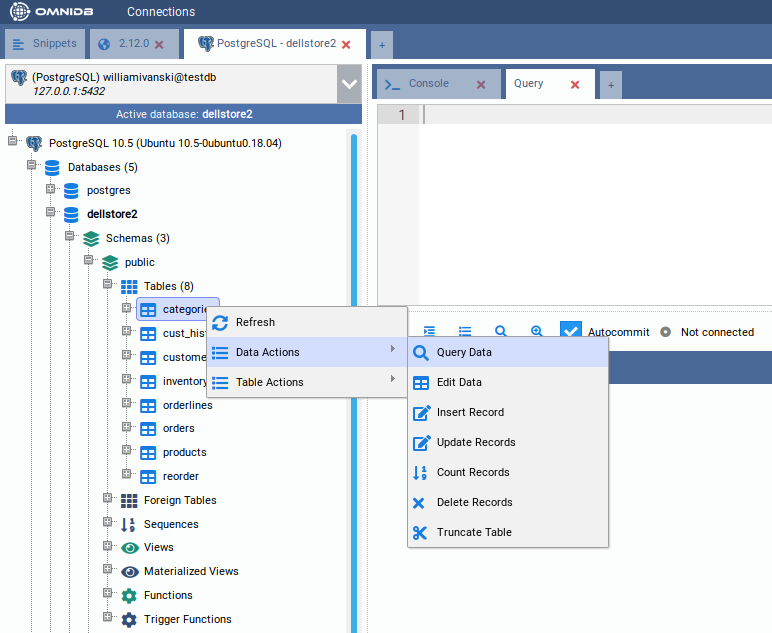Click the Refresh arrows icon

point(220,323)
